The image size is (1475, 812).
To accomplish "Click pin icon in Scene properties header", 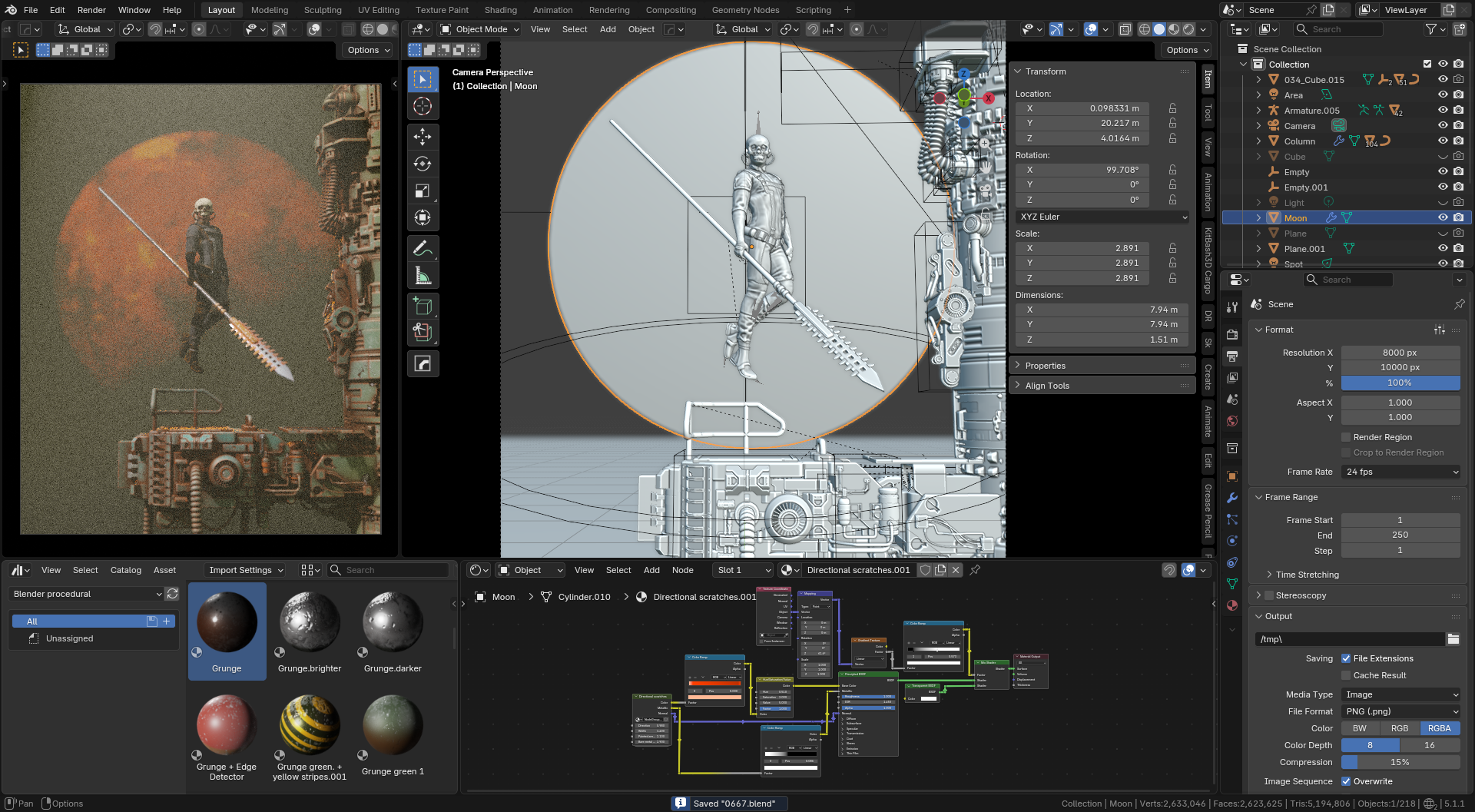I will 1459,304.
